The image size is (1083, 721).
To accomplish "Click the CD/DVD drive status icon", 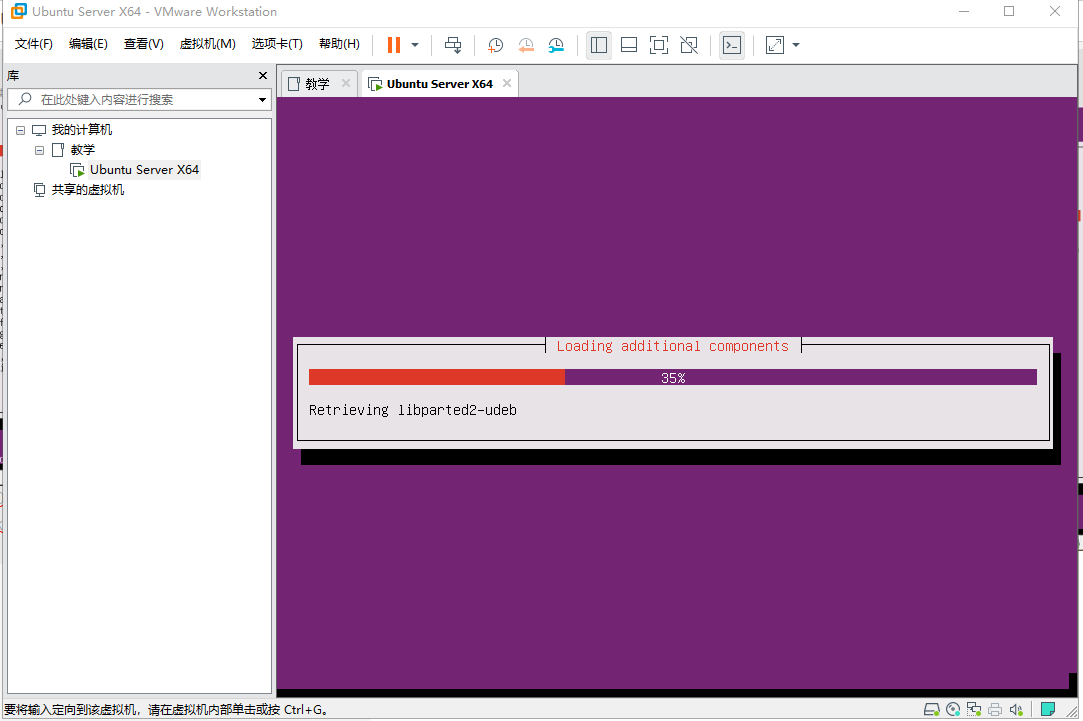I will pos(953,709).
